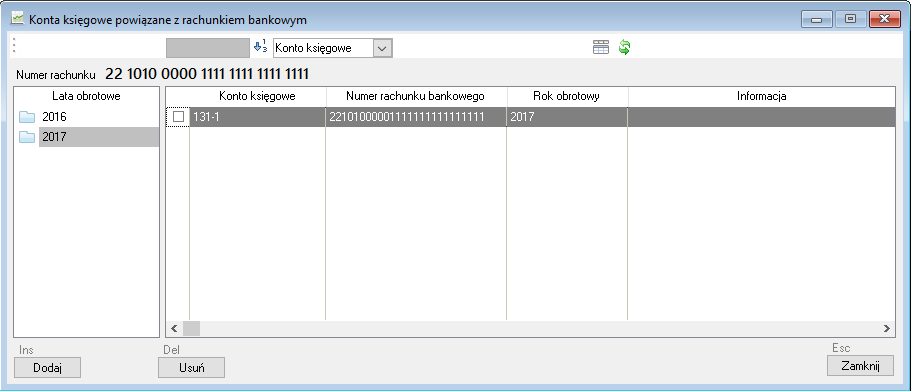Open the Konto księgowe dropdown arrow

[382, 48]
